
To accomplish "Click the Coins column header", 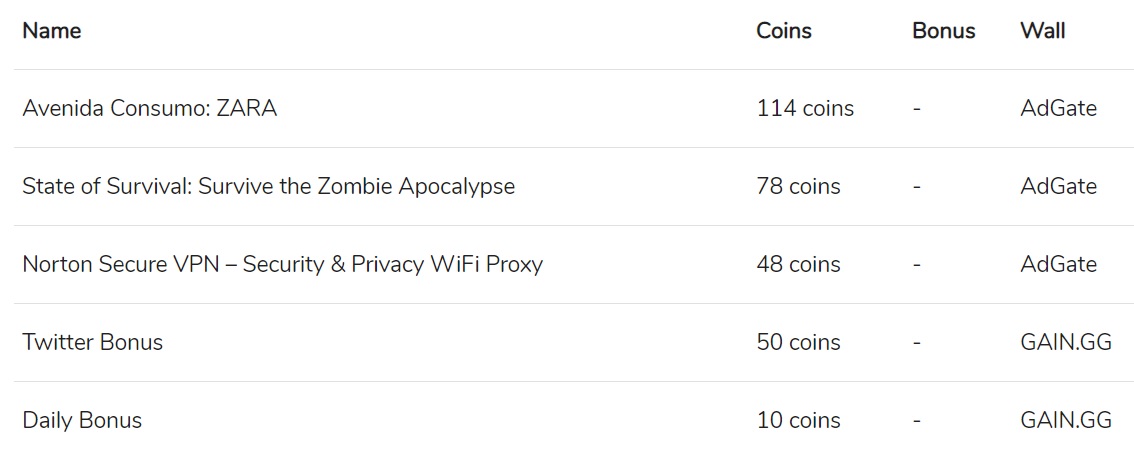I will pos(784,31).
